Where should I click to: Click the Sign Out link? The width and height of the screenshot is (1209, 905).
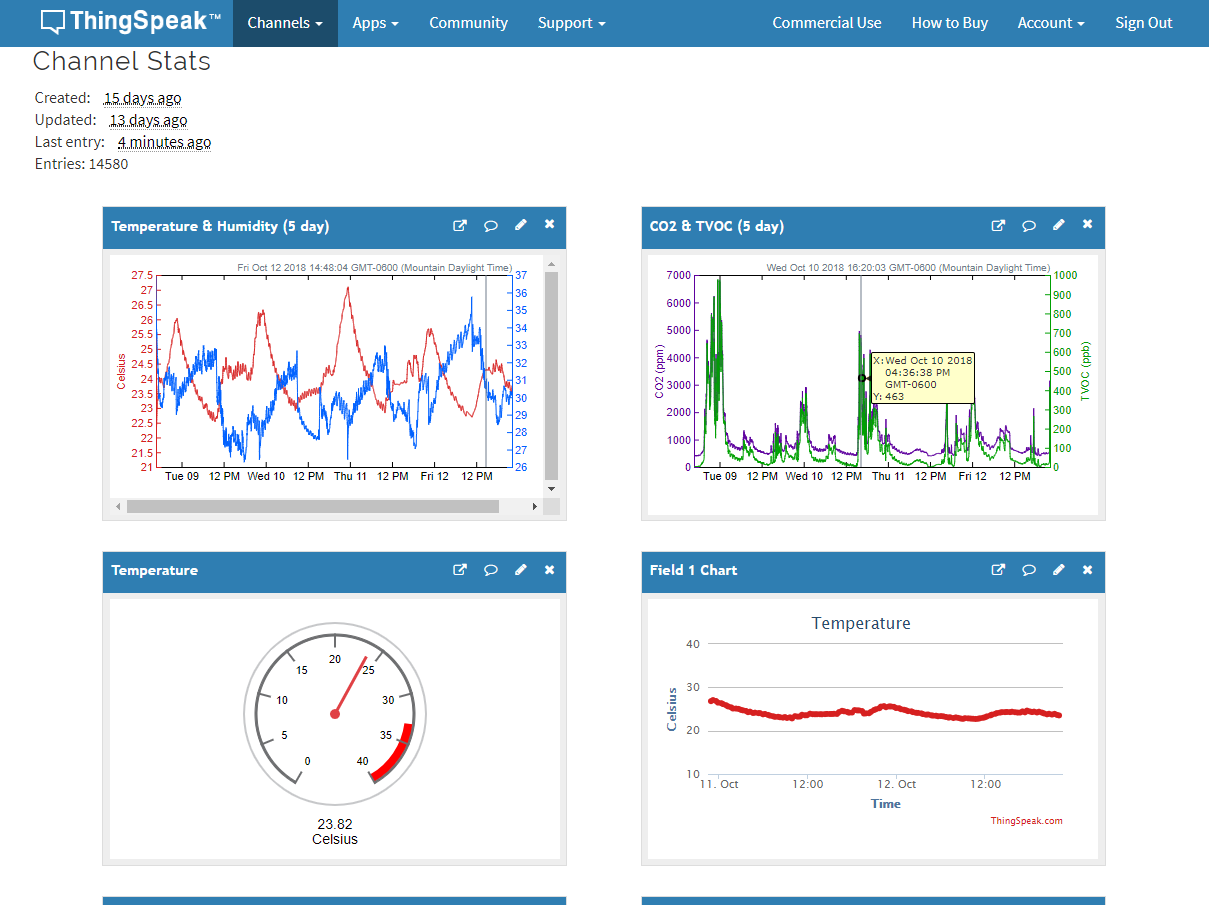1143,23
